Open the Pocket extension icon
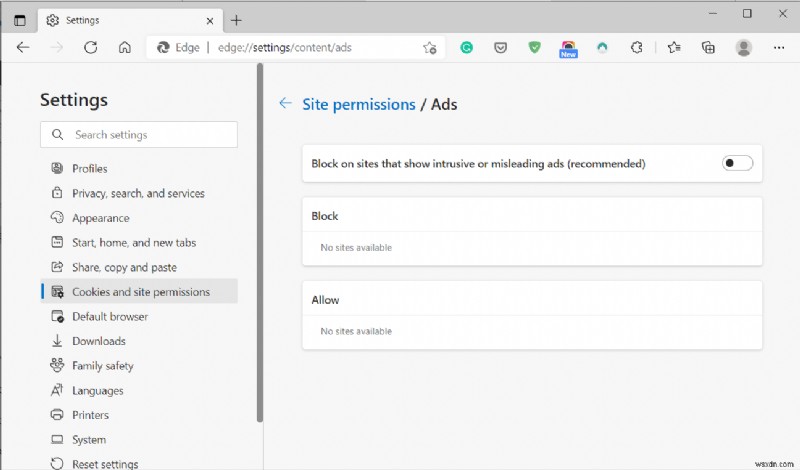This screenshot has width=800, height=470. pyautogui.click(x=500, y=47)
